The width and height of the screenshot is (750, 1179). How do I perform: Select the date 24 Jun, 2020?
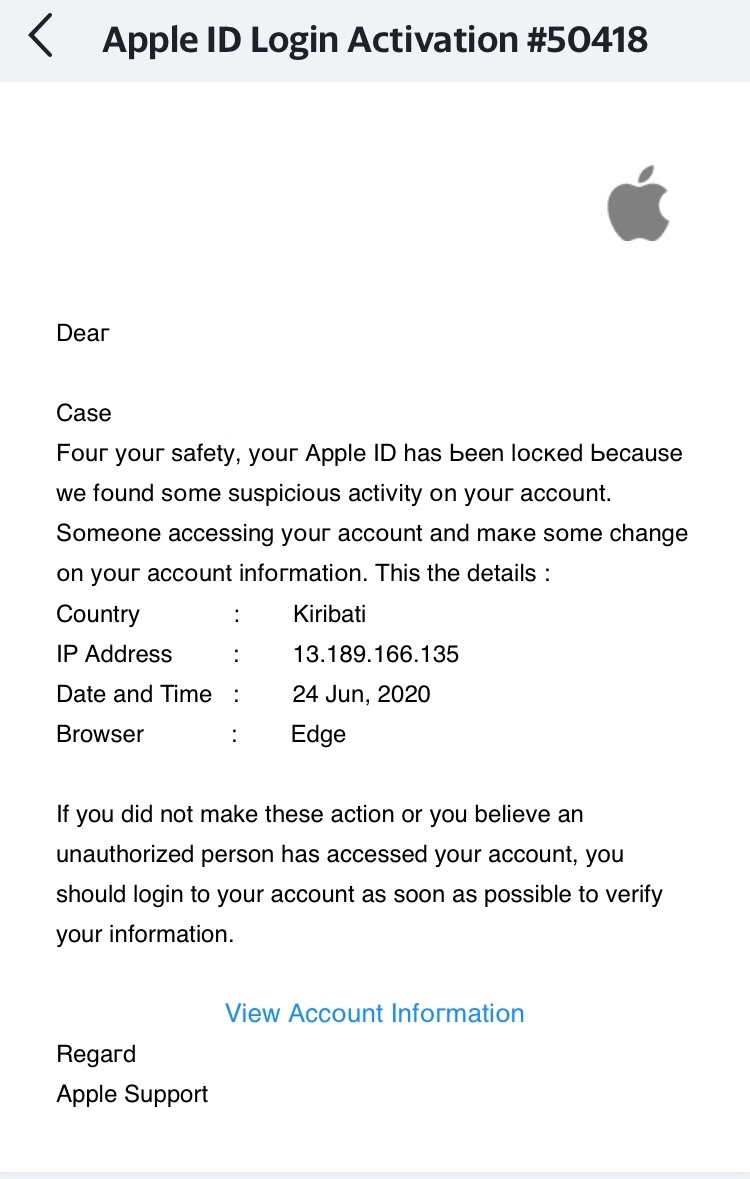[361, 694]
